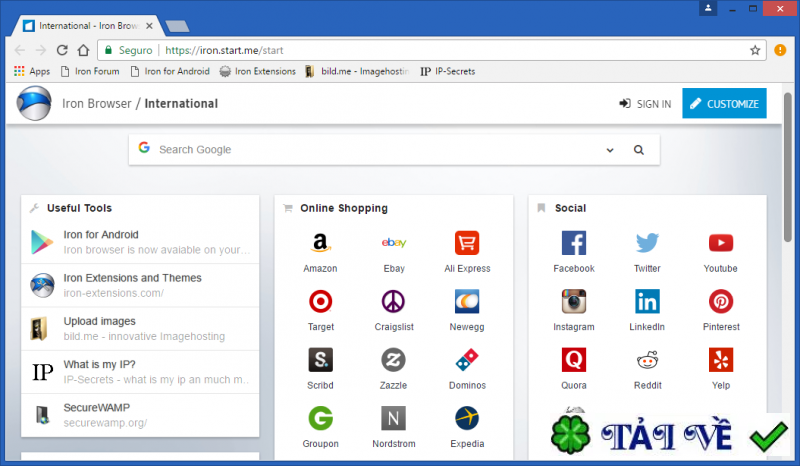This screenshot has width=800, height=466.
Task: Go to the browser home page
Action: click(x=83, y=50)
